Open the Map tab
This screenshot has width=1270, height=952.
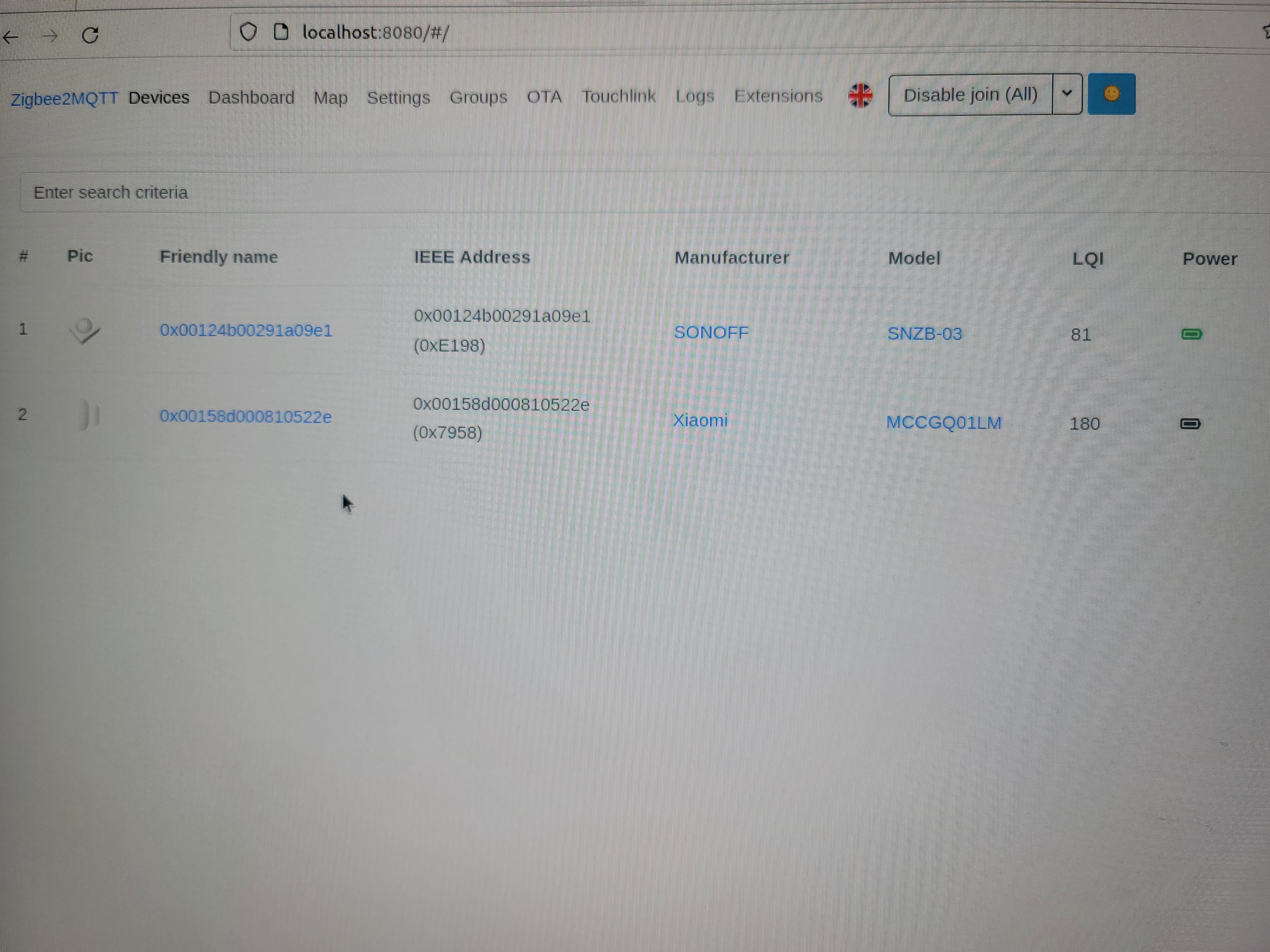331,97
